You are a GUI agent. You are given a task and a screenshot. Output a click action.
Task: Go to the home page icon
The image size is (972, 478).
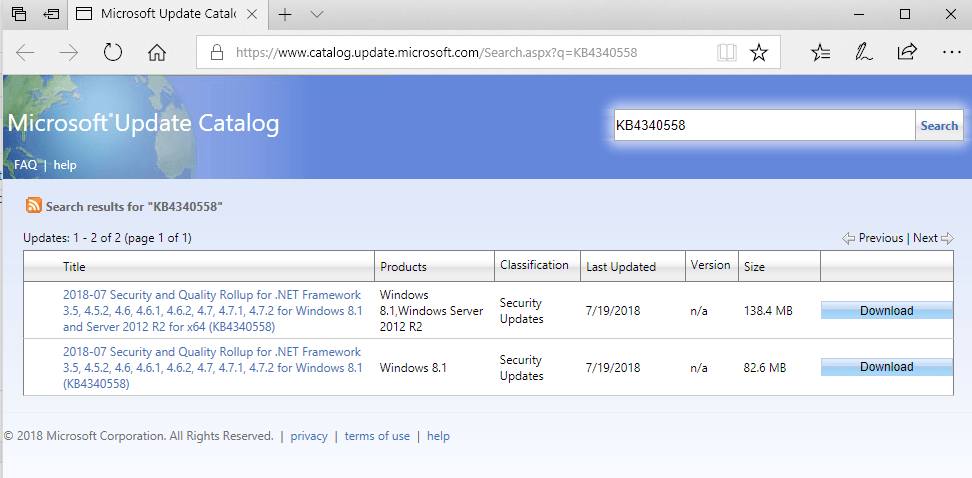[157, 53]
